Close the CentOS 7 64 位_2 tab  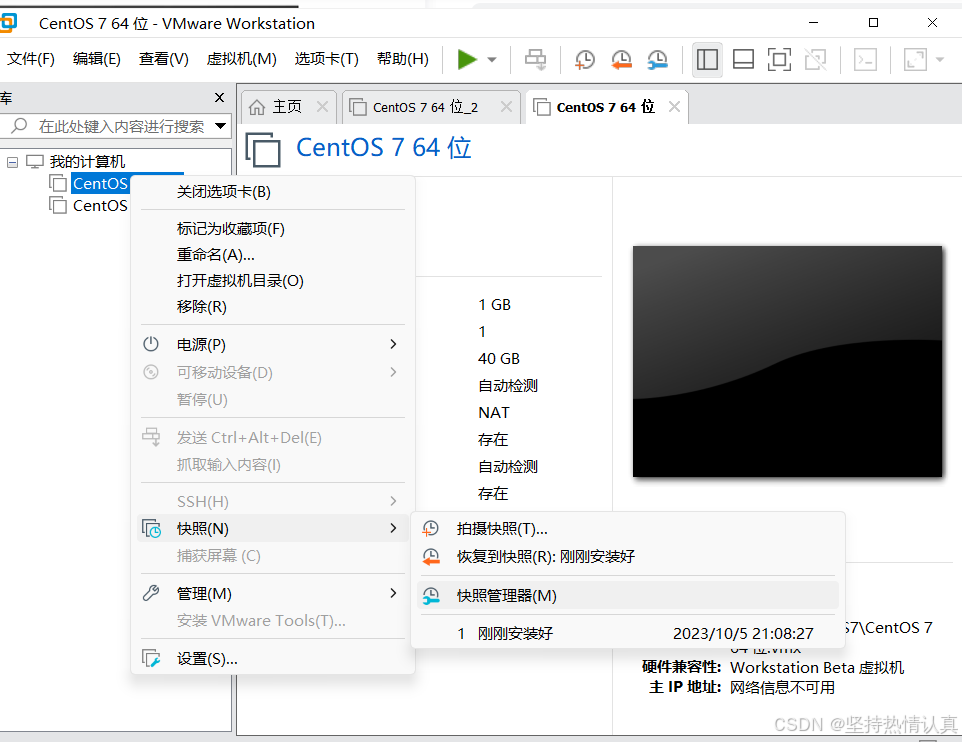[x=506, y=107]
